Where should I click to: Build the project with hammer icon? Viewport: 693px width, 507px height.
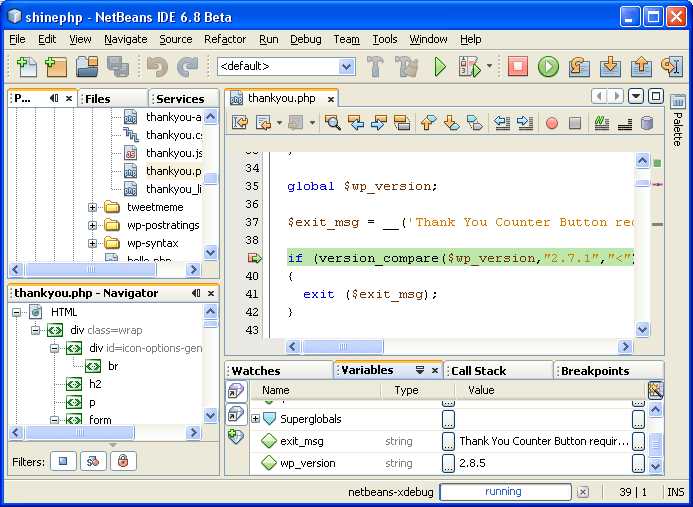375,67
